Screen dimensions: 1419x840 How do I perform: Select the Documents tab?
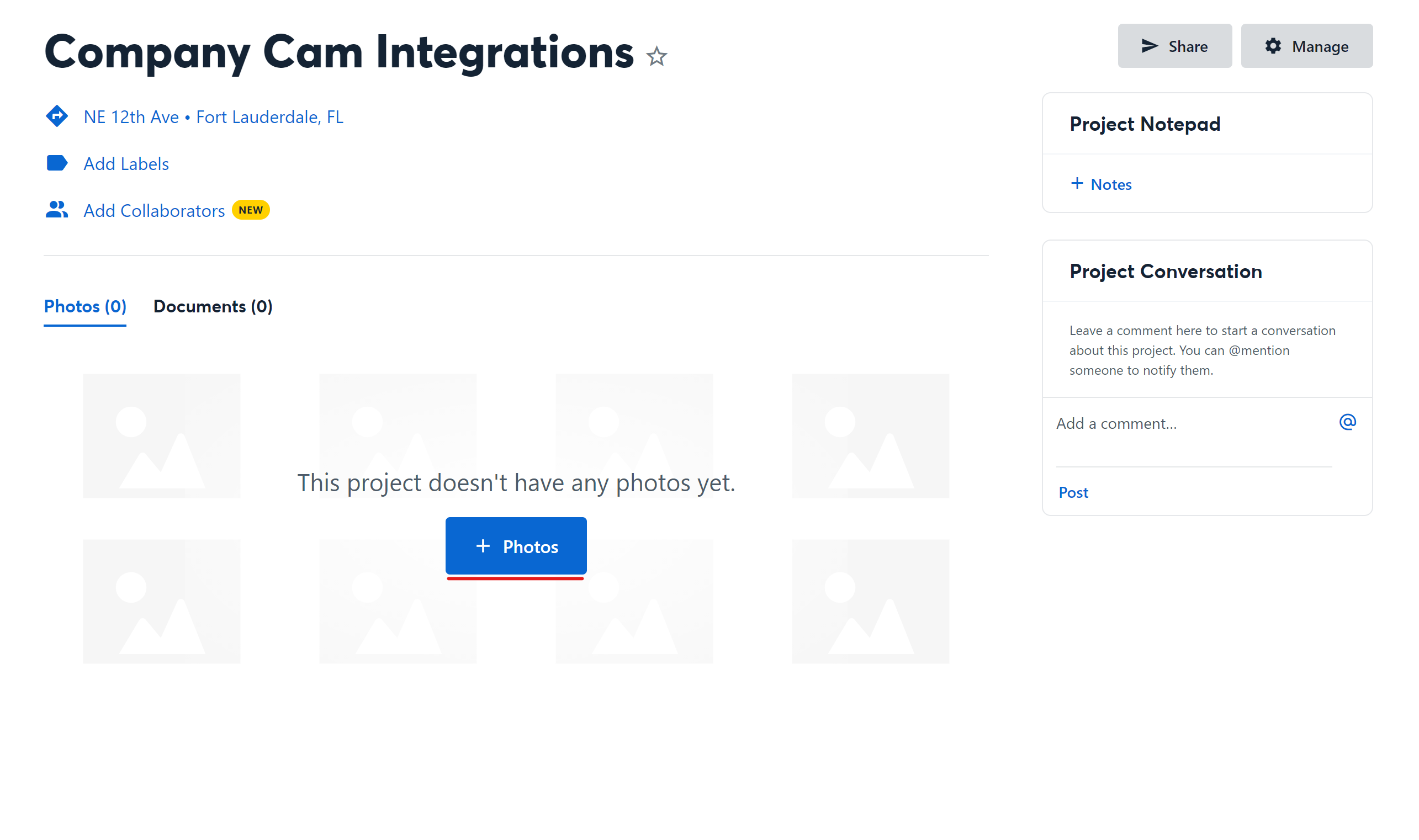(213, 306)
